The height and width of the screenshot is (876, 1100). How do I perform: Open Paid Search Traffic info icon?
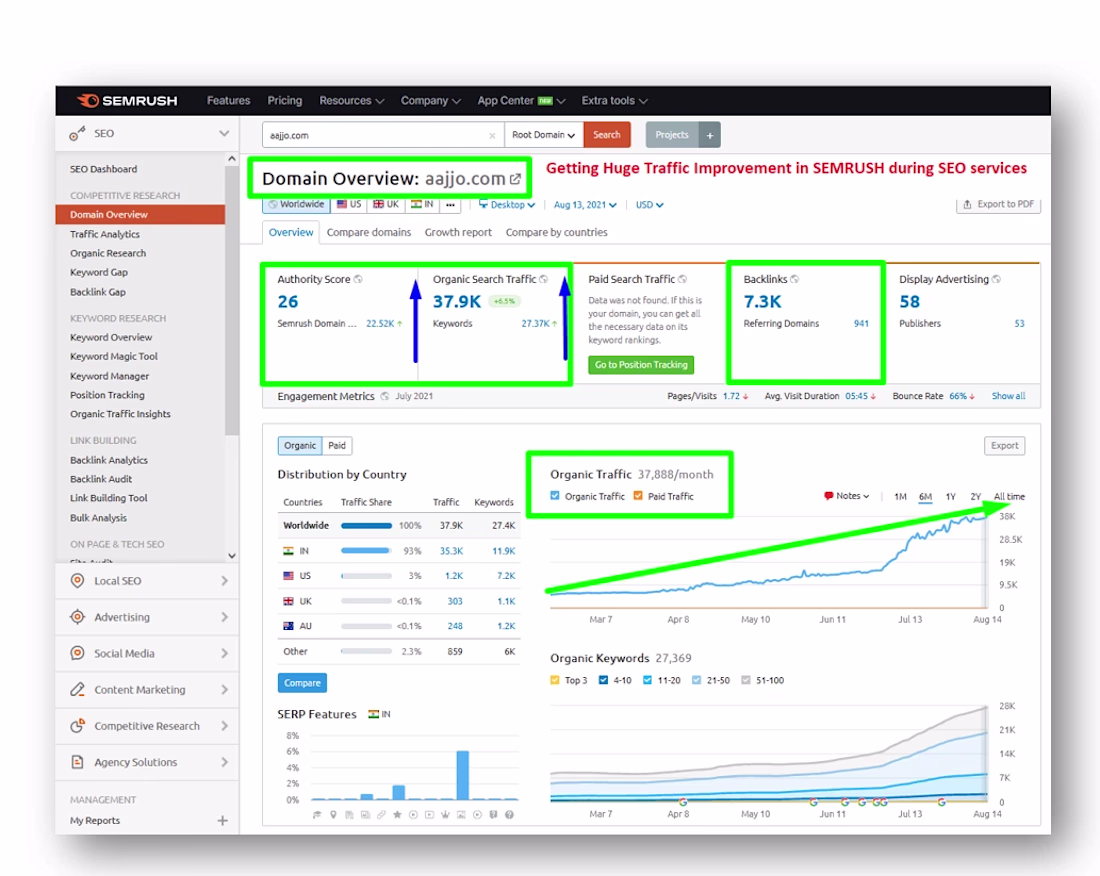point(683,279)
